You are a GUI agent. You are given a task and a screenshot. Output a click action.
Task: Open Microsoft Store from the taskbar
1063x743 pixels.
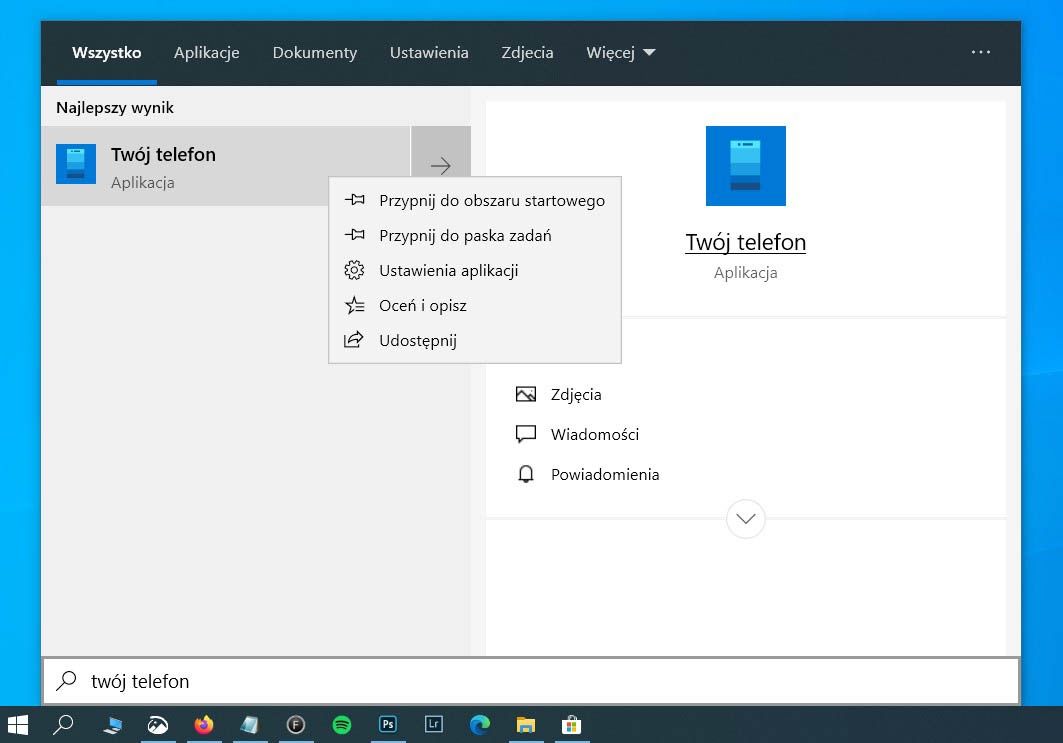pyautogui.click(x=571, y=725)
